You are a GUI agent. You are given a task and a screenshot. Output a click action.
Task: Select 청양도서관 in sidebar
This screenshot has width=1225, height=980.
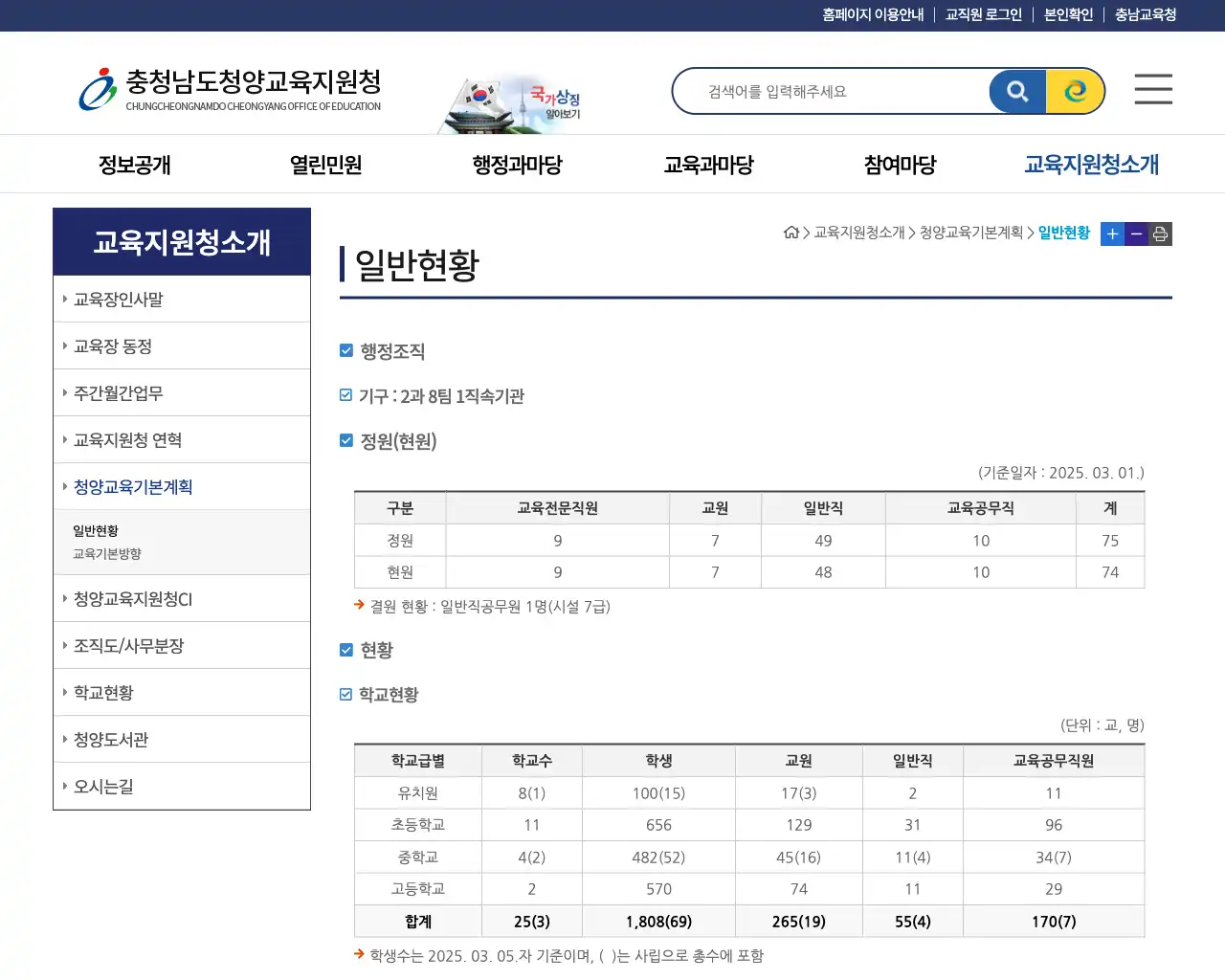182,740
